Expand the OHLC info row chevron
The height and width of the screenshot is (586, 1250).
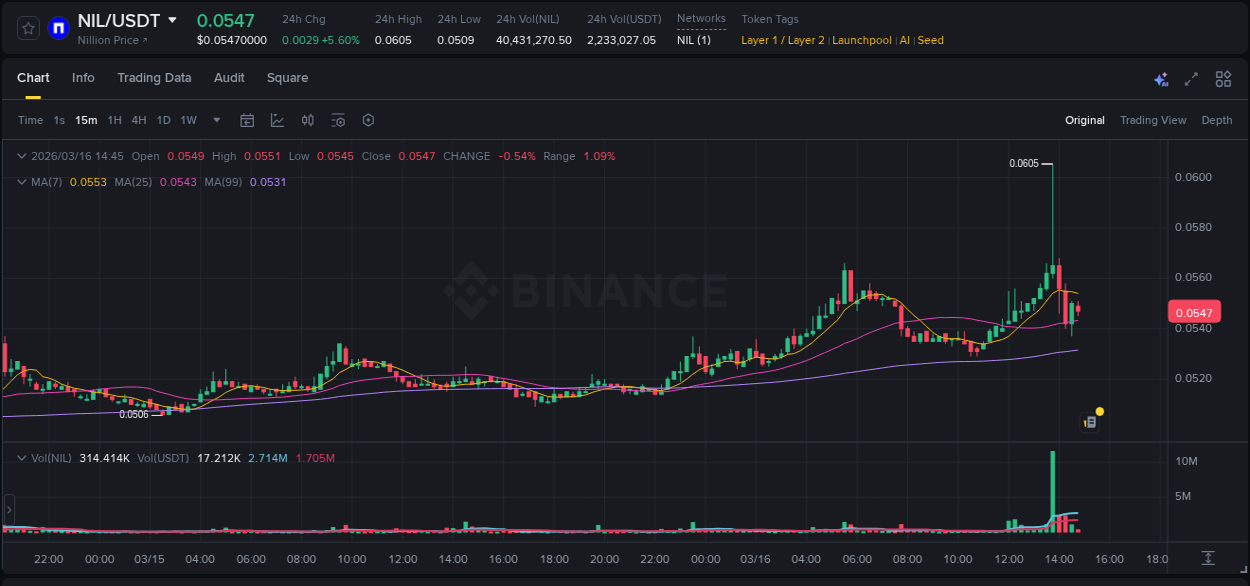pos(20,156)
